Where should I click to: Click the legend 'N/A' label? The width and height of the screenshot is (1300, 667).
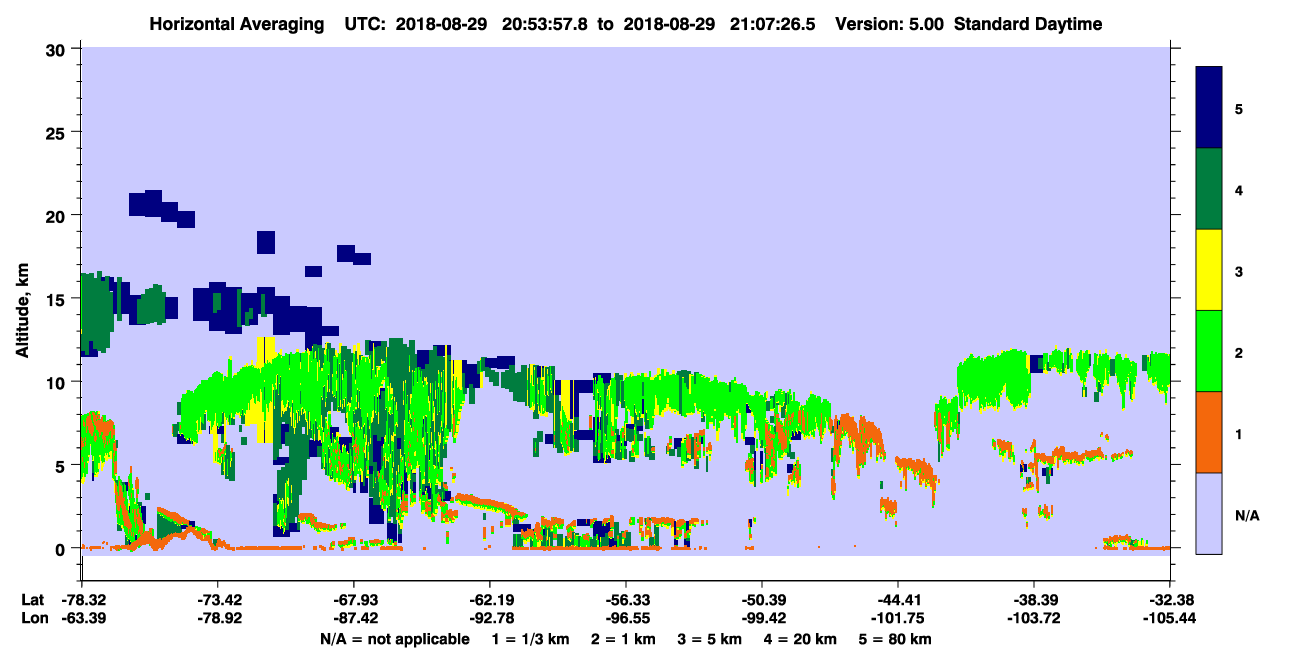click(x=1246, y=516)
